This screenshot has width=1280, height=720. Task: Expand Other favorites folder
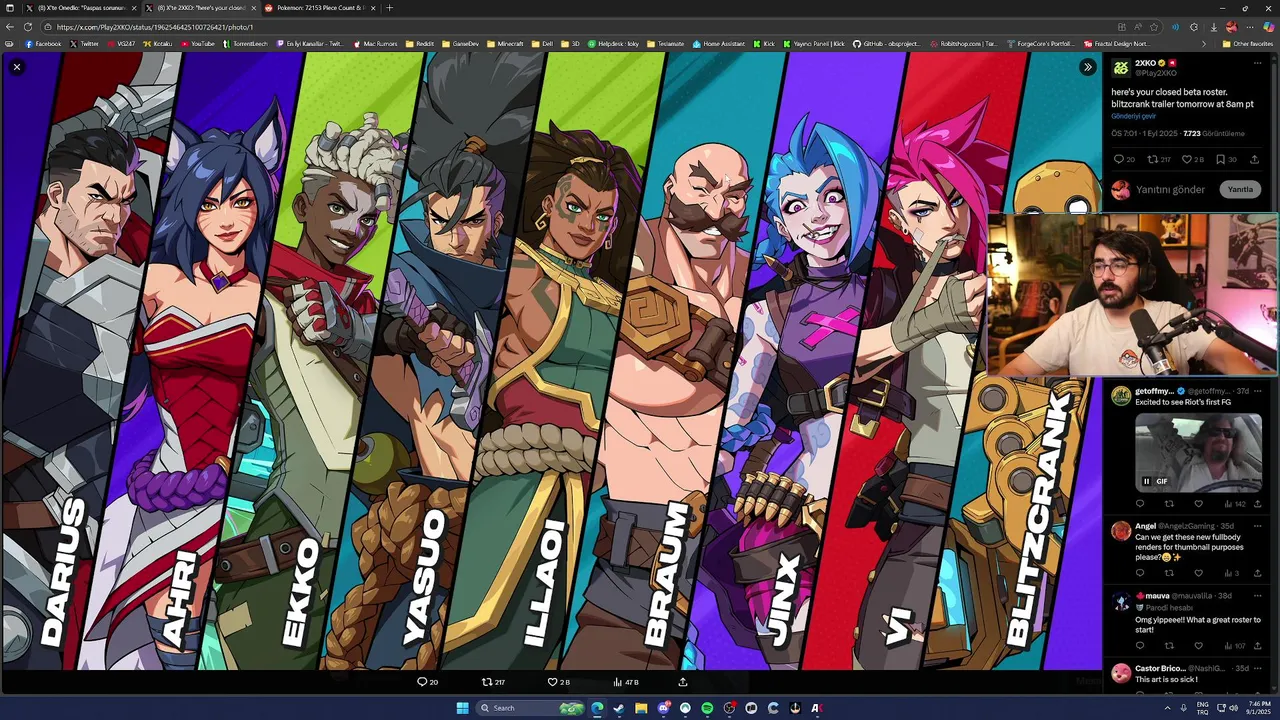1250,44
